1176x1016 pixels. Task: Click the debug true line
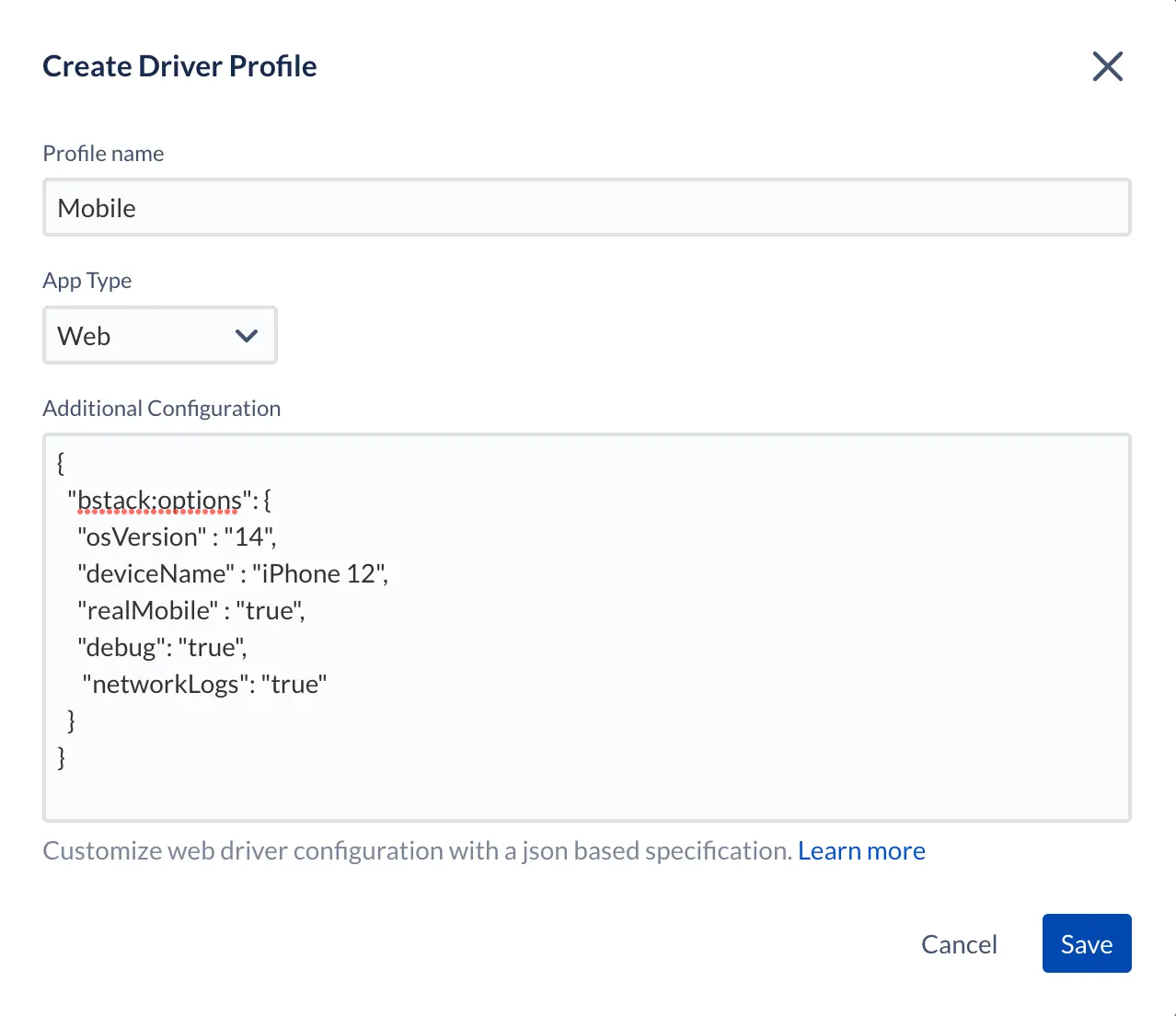tap(162, 648)
